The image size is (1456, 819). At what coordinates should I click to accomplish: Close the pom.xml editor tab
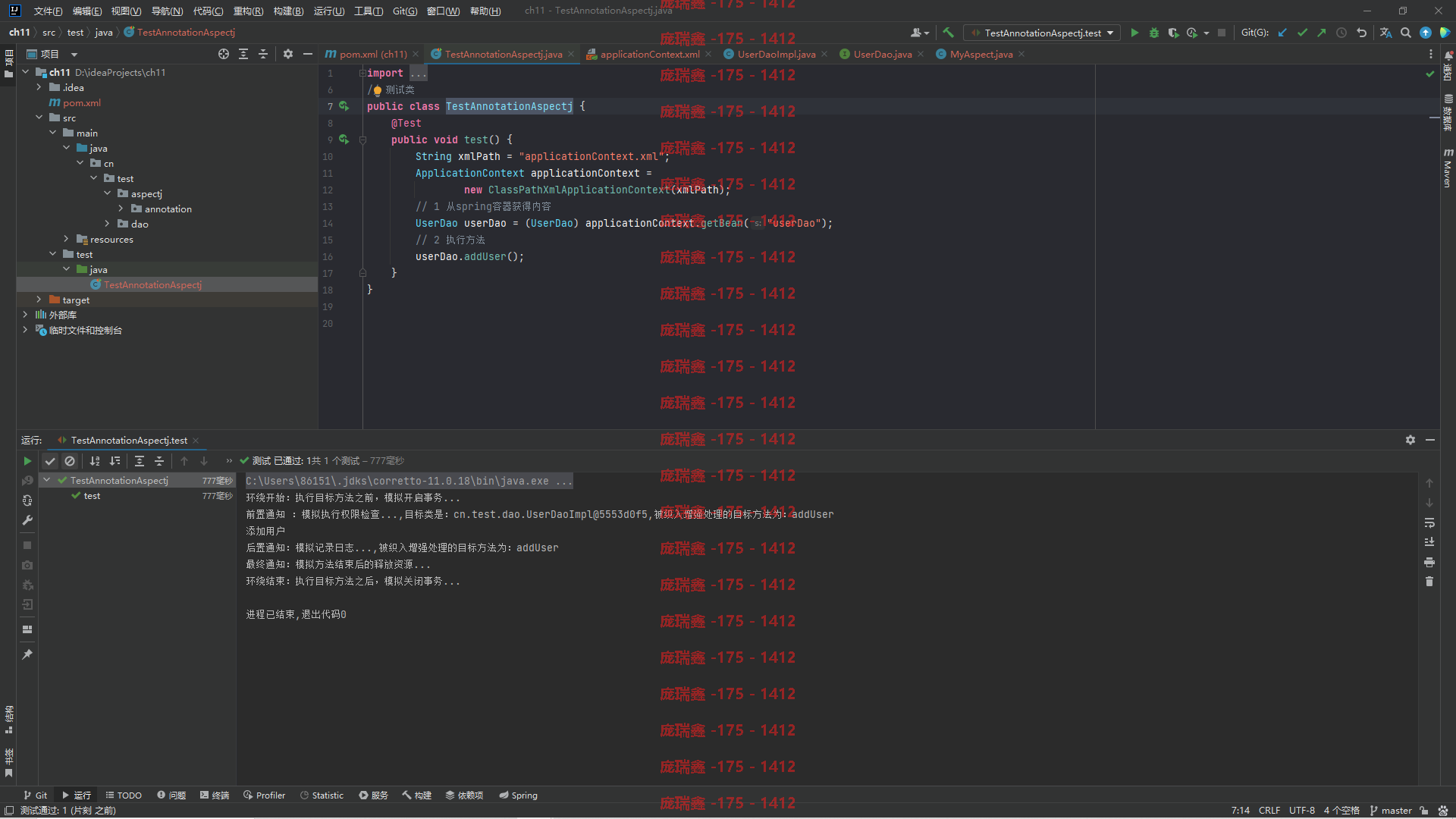[416, 54]
